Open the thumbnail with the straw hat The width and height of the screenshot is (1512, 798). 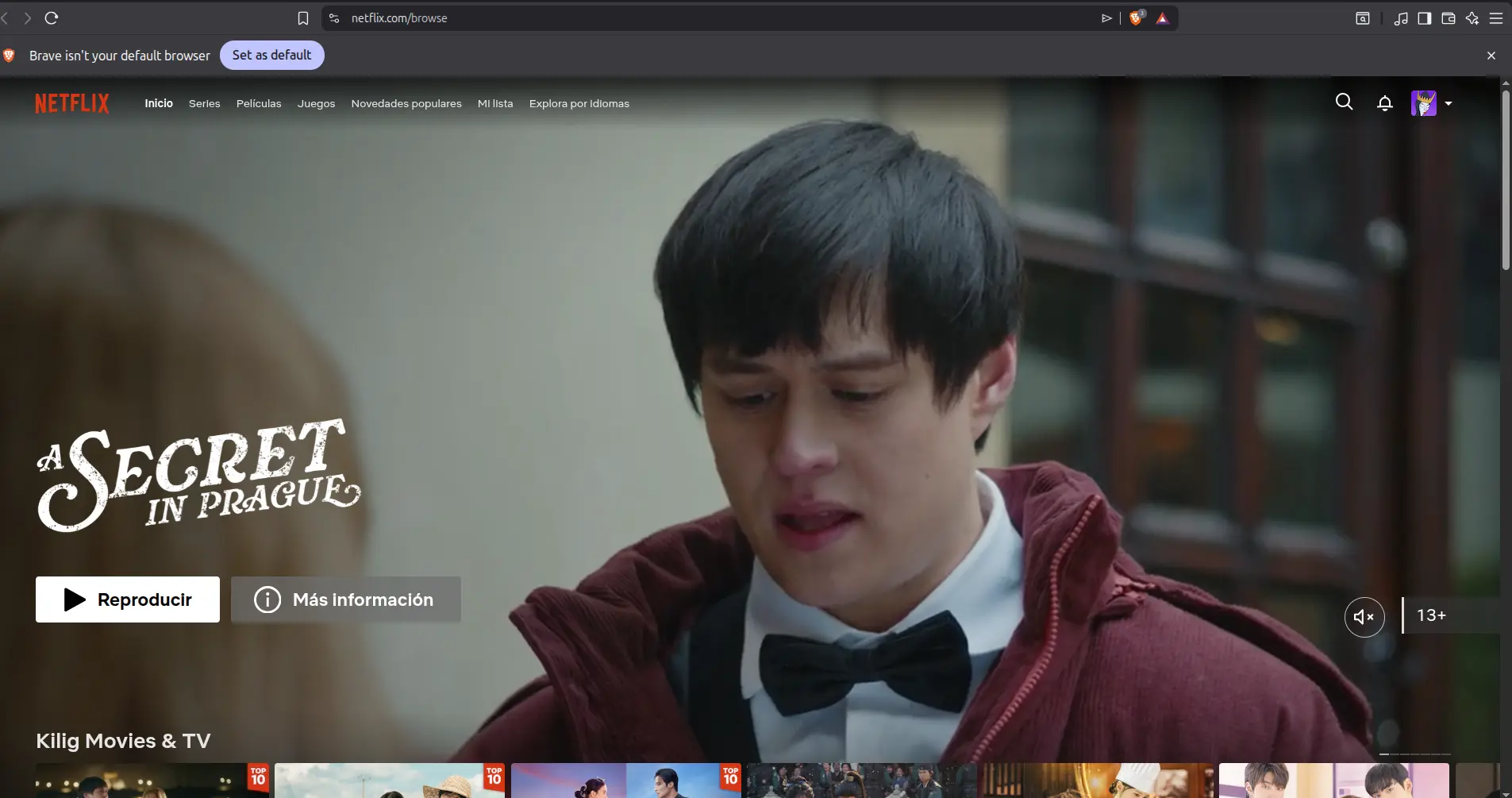pos(389,781)
